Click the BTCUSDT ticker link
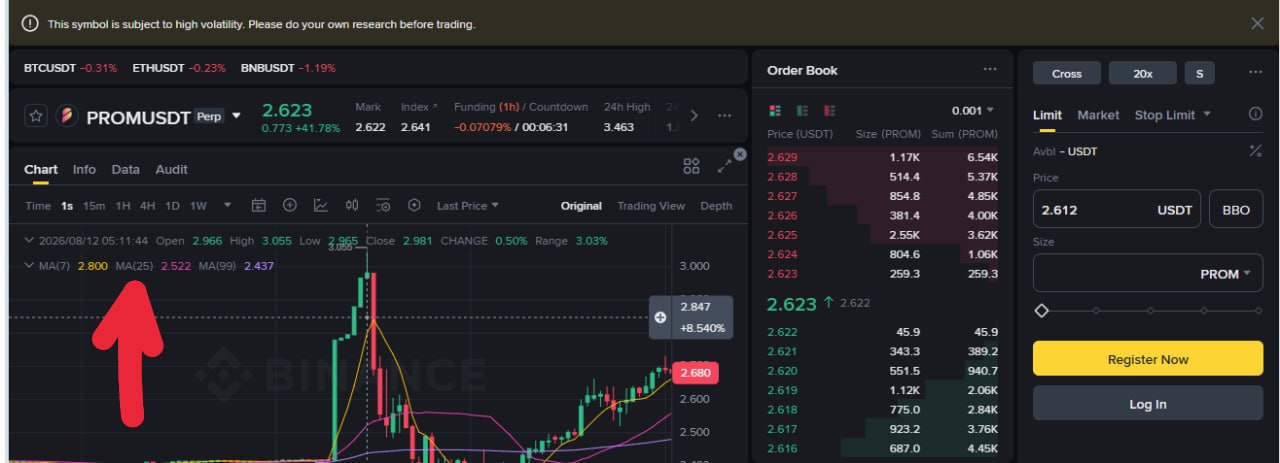This screenshot has width=1280, height=463. [x=70, y=68]
